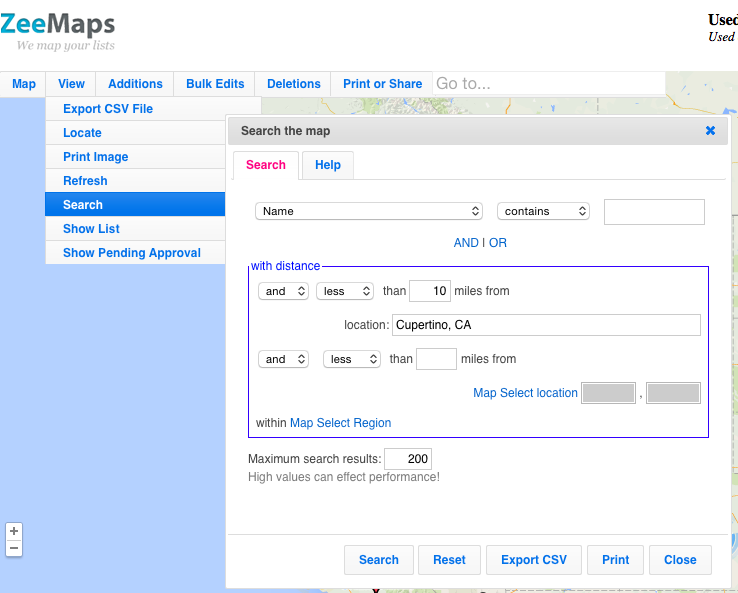Open first 'and' dropdown in distance section

[x=283, y=291]
